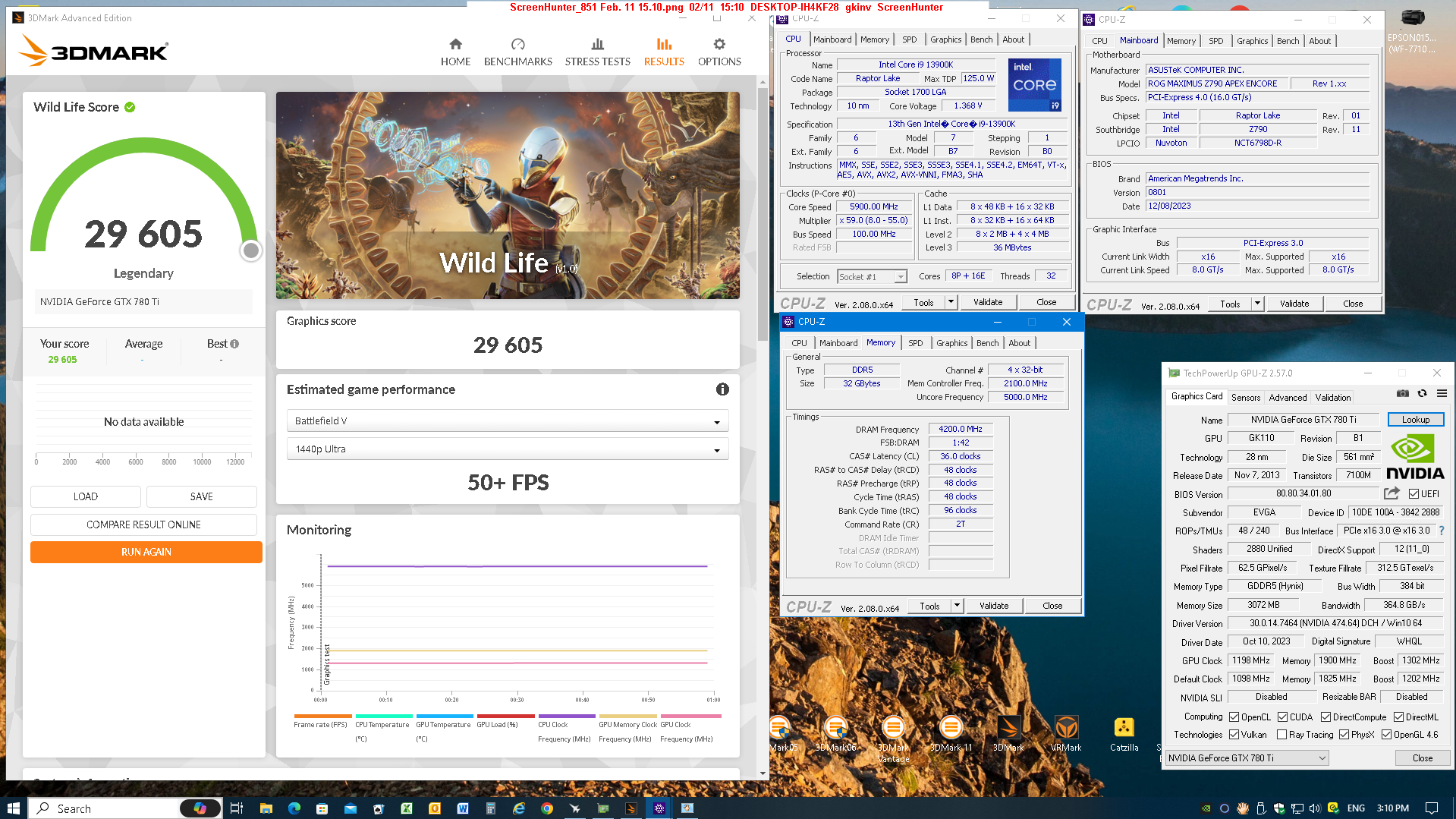Open the HOME section in 3DMark
1456x819 pixels.
click(455, 52)
